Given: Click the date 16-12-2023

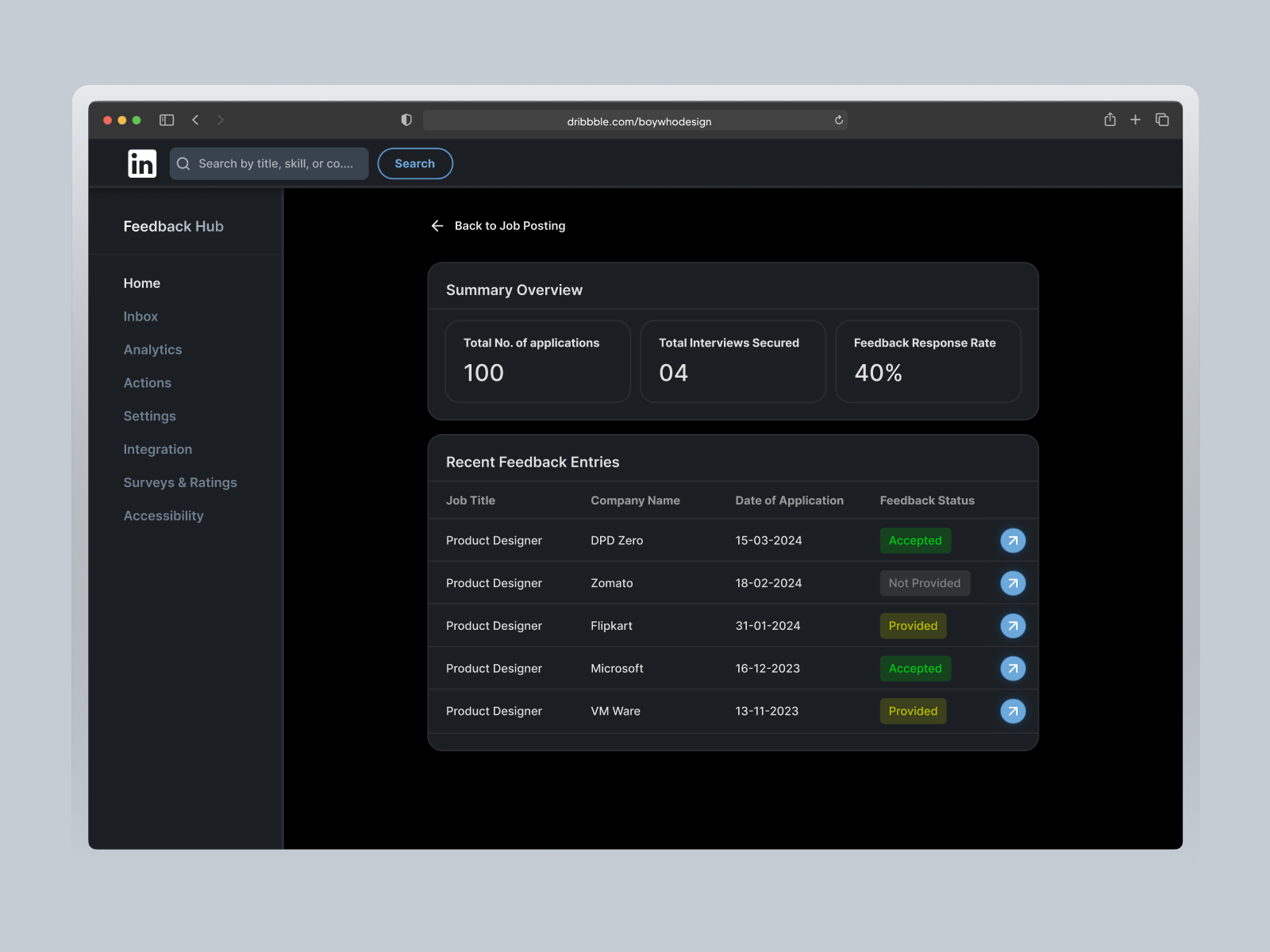Looking at the screenshot, I should (x=768, y=669).
